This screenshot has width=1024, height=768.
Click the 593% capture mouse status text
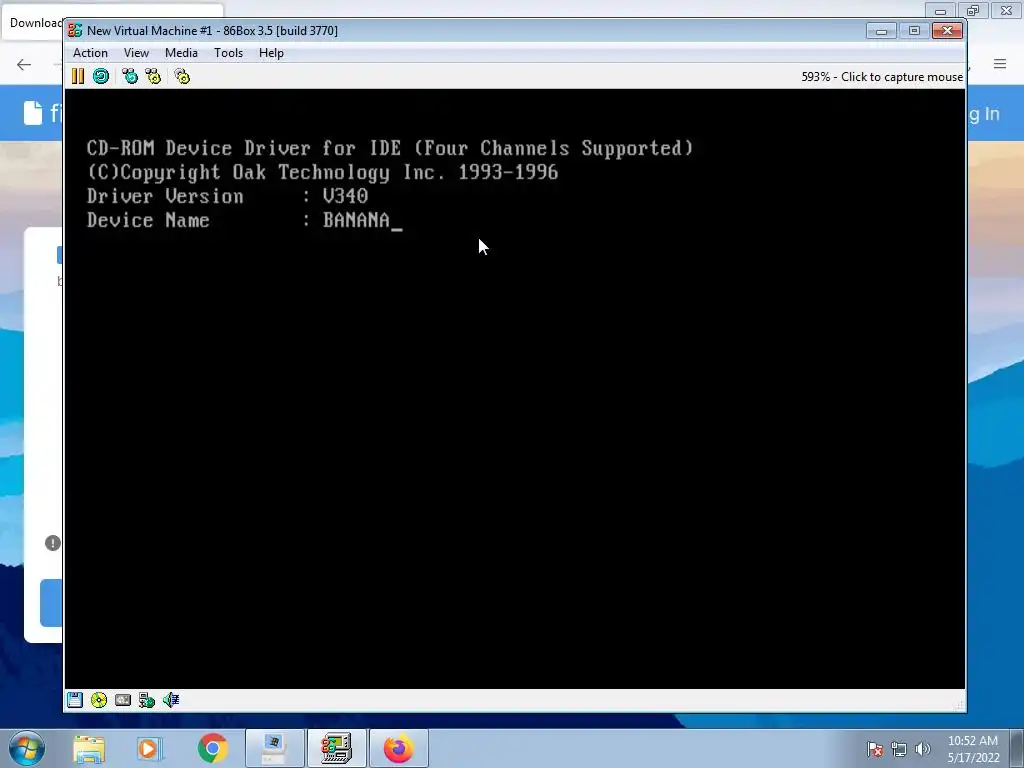(882, 77)
